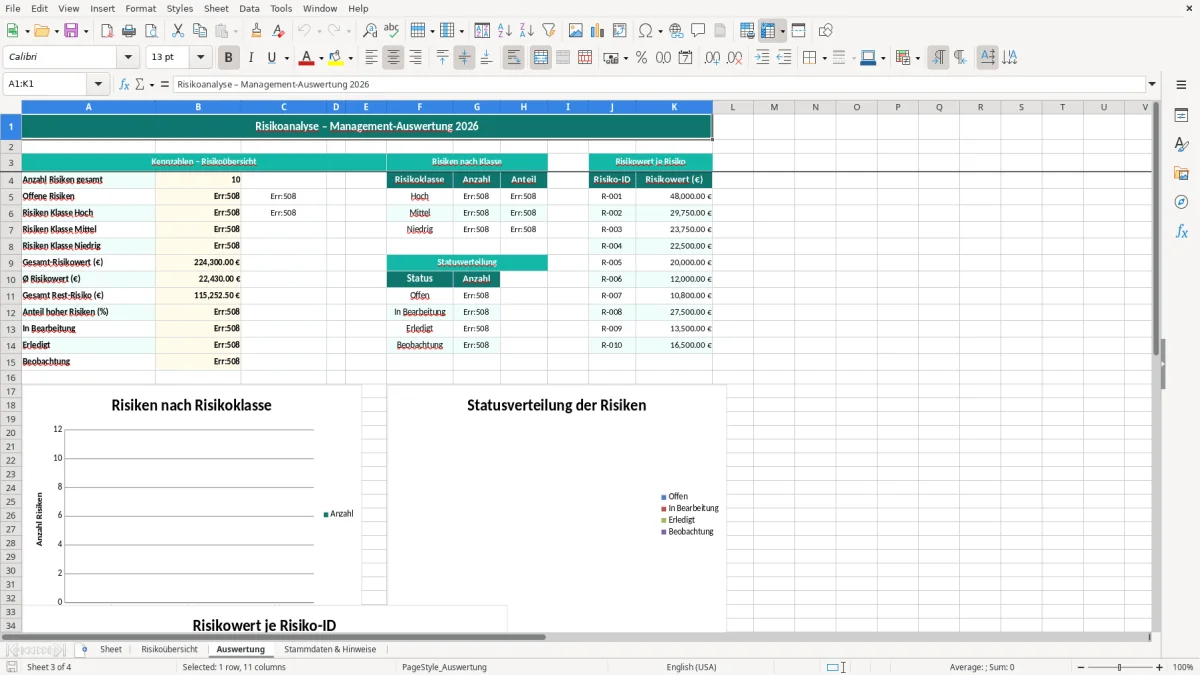Apply the yellow Highlighting Color swatch
This screenshot has height=675, width=1200.
(336, 58)
